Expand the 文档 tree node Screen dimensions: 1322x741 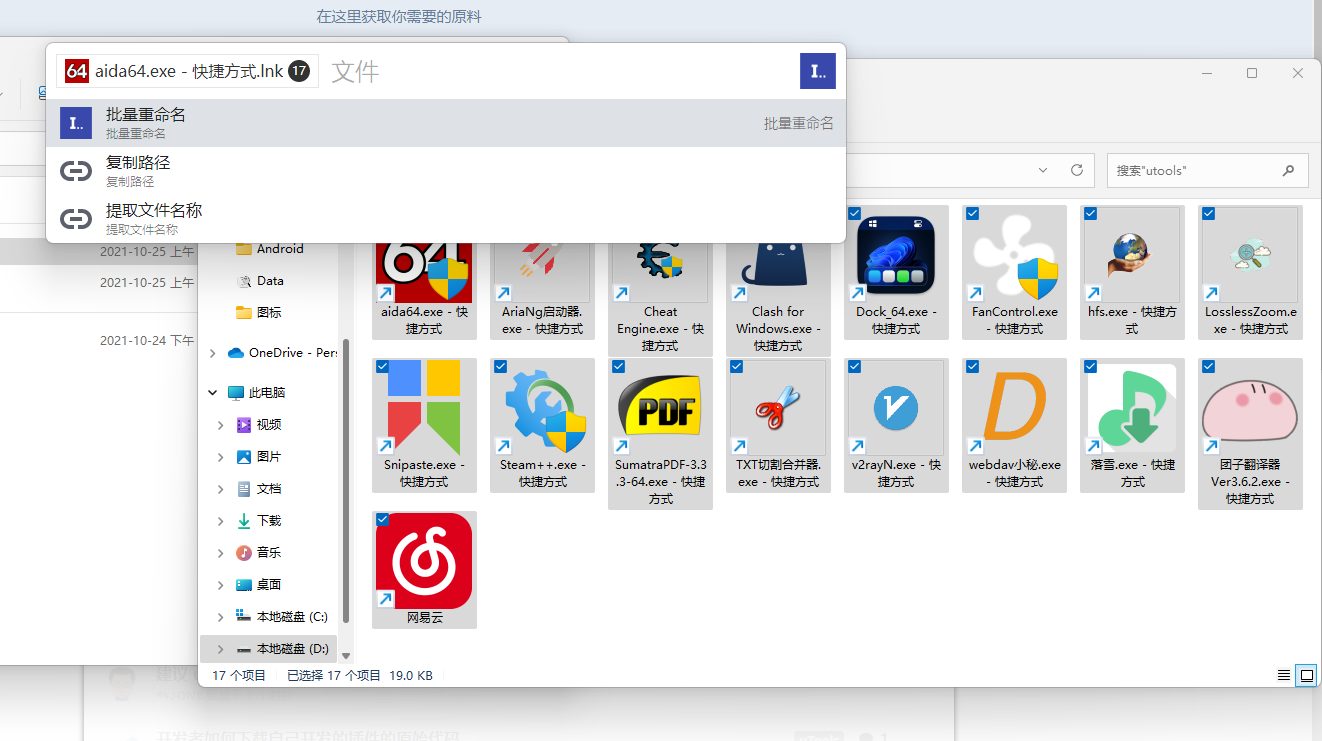coord(221,489)
